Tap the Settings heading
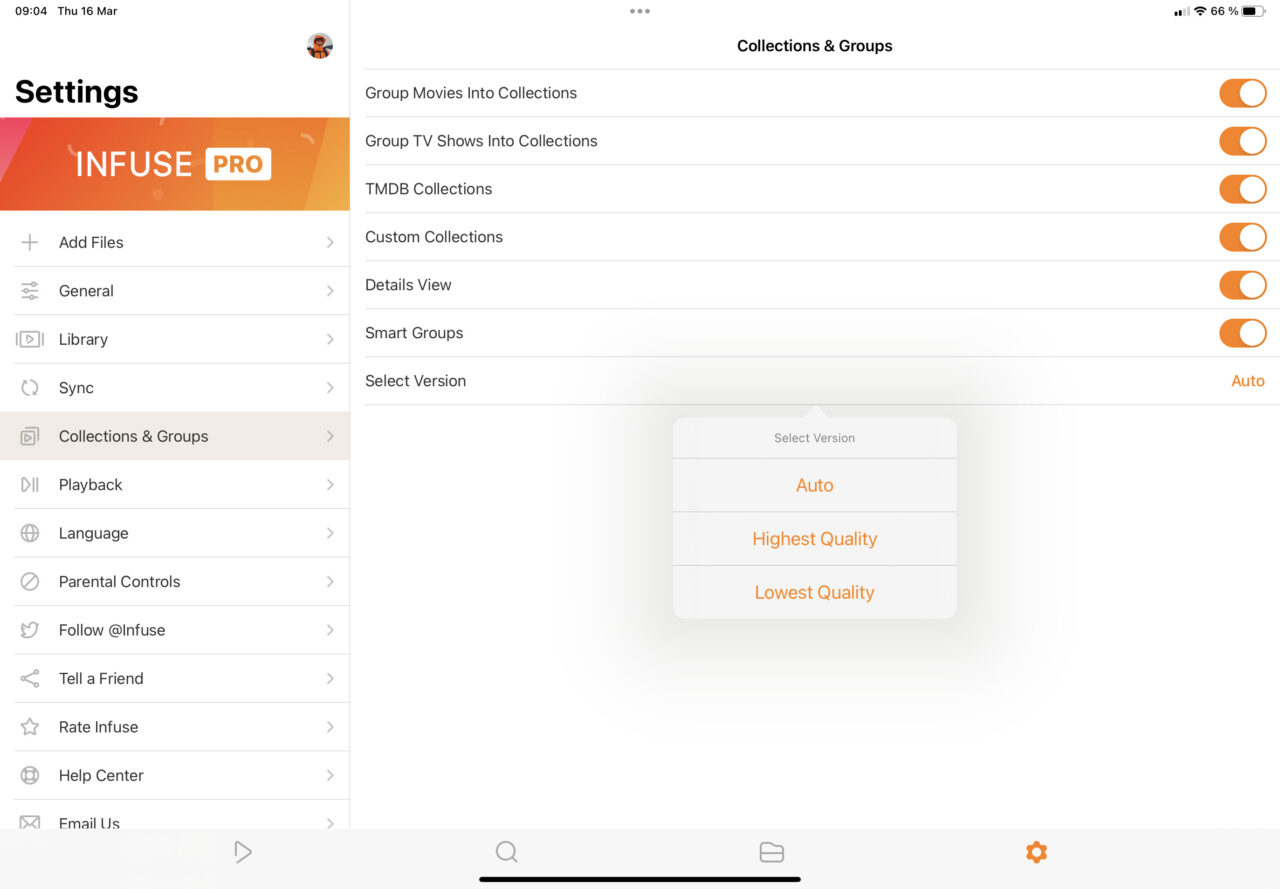Screen dimensions: 1280x889 (77, 92)
